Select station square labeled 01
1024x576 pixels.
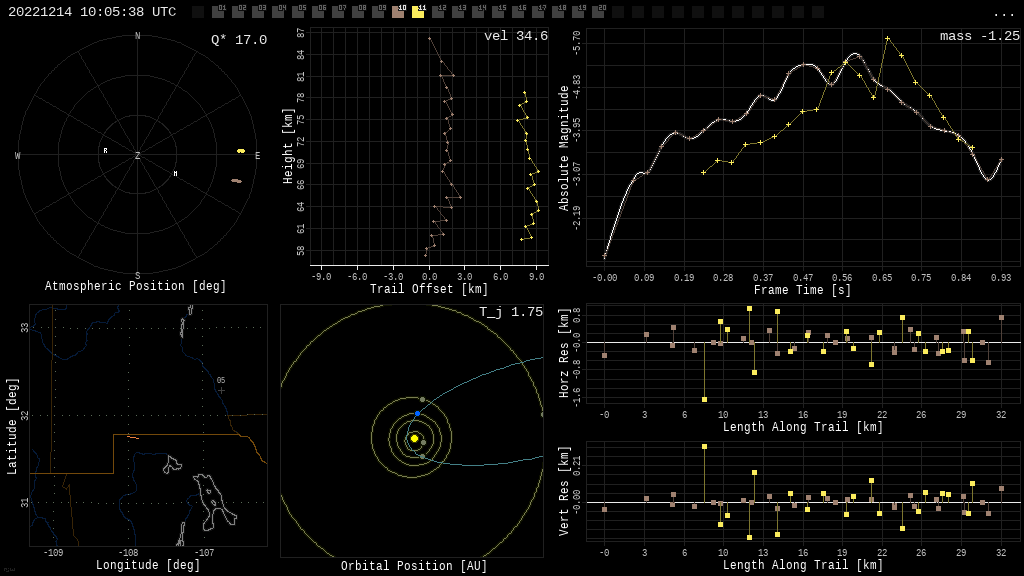[217, 12]
